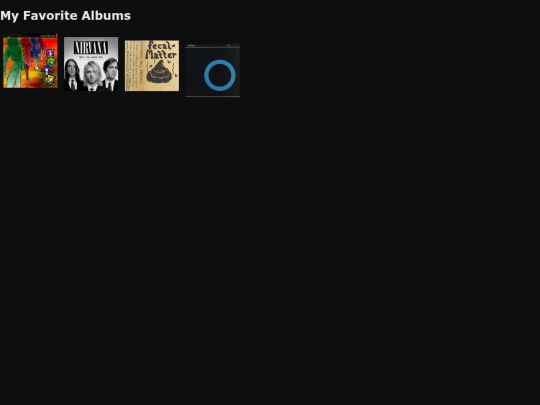Click the blue ring on the dark cover
Image resolution: width=540 pixels, height=405 pixels.
coord(220,75)
